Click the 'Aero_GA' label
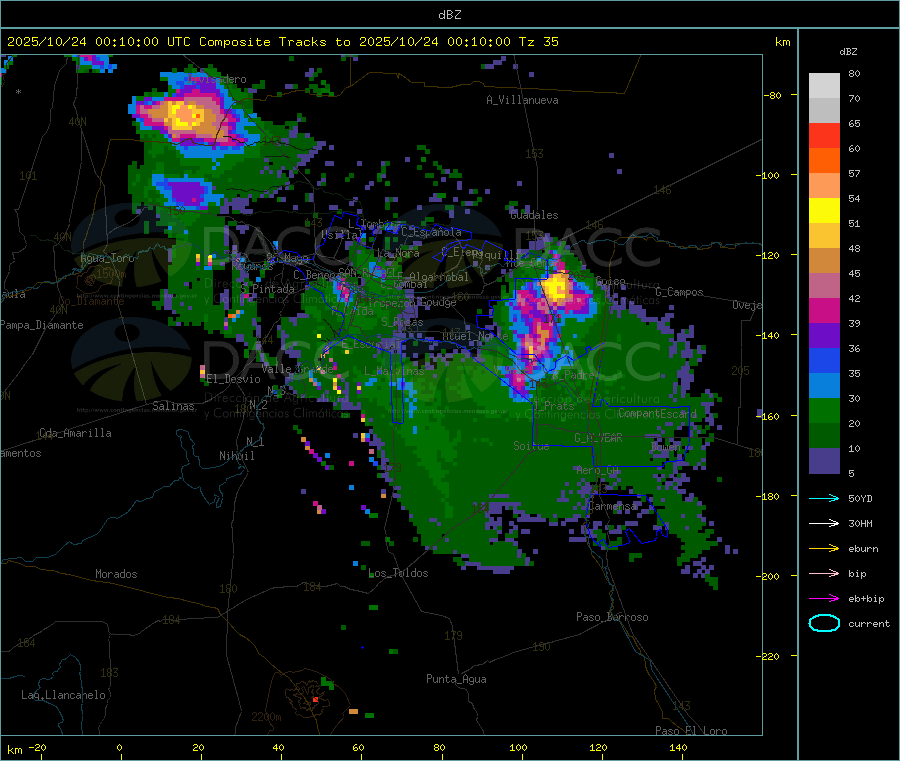The height and width of the screenshot is (761, 900). [598, 470]
